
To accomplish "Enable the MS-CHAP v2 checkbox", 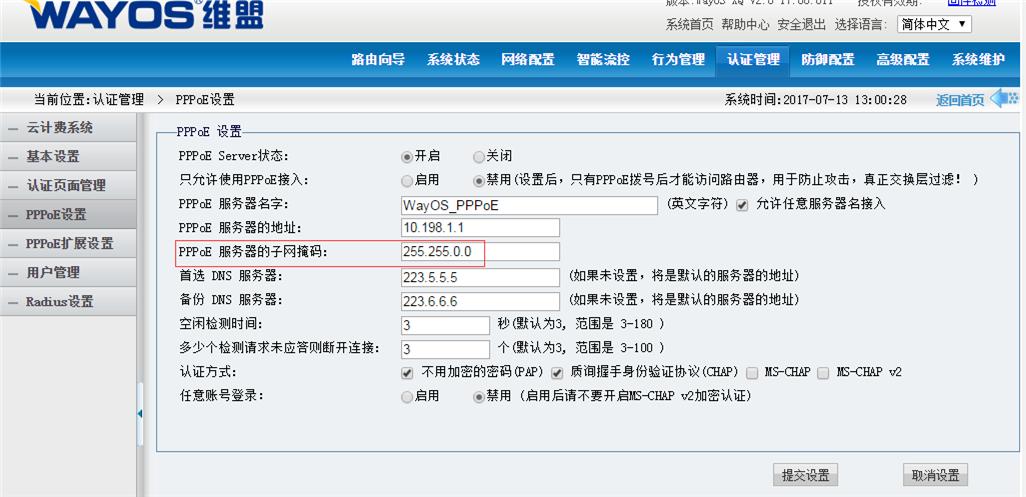I will (x=823, y=372).
